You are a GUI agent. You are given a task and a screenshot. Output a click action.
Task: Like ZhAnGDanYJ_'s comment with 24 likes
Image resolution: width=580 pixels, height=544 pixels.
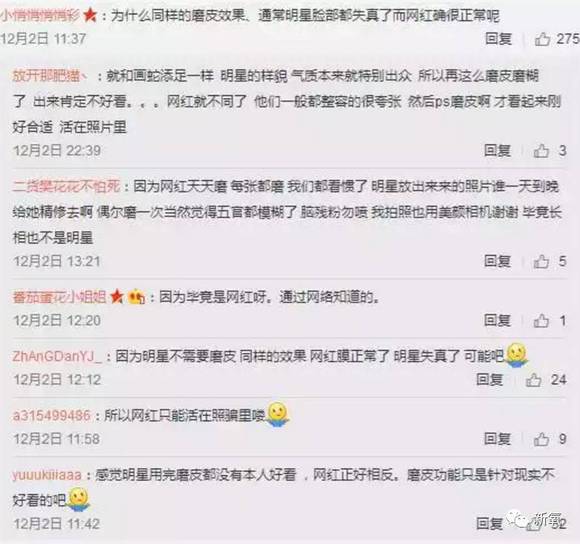click(533, 380)
